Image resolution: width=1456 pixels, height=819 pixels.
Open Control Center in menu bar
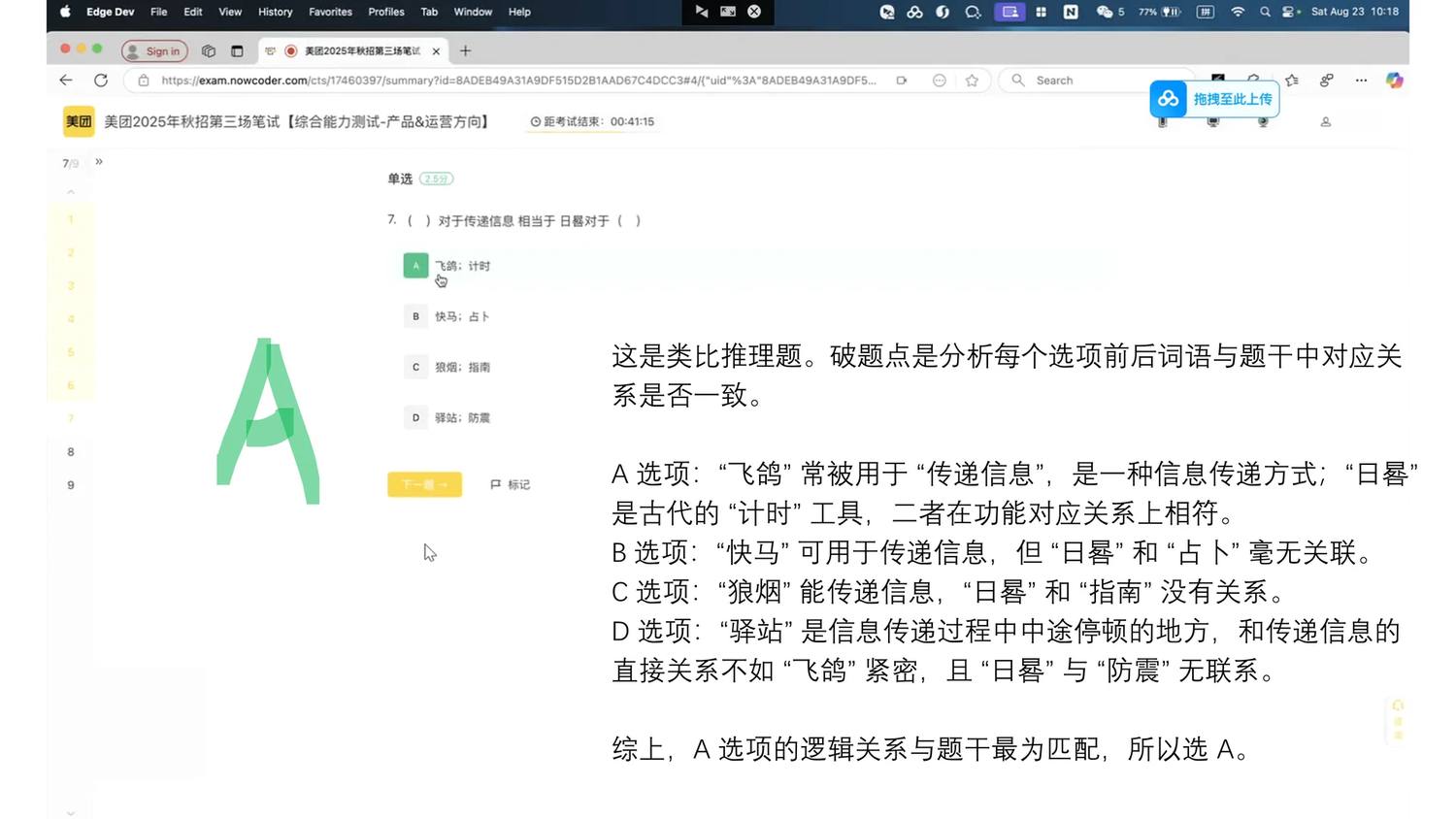1290,12
